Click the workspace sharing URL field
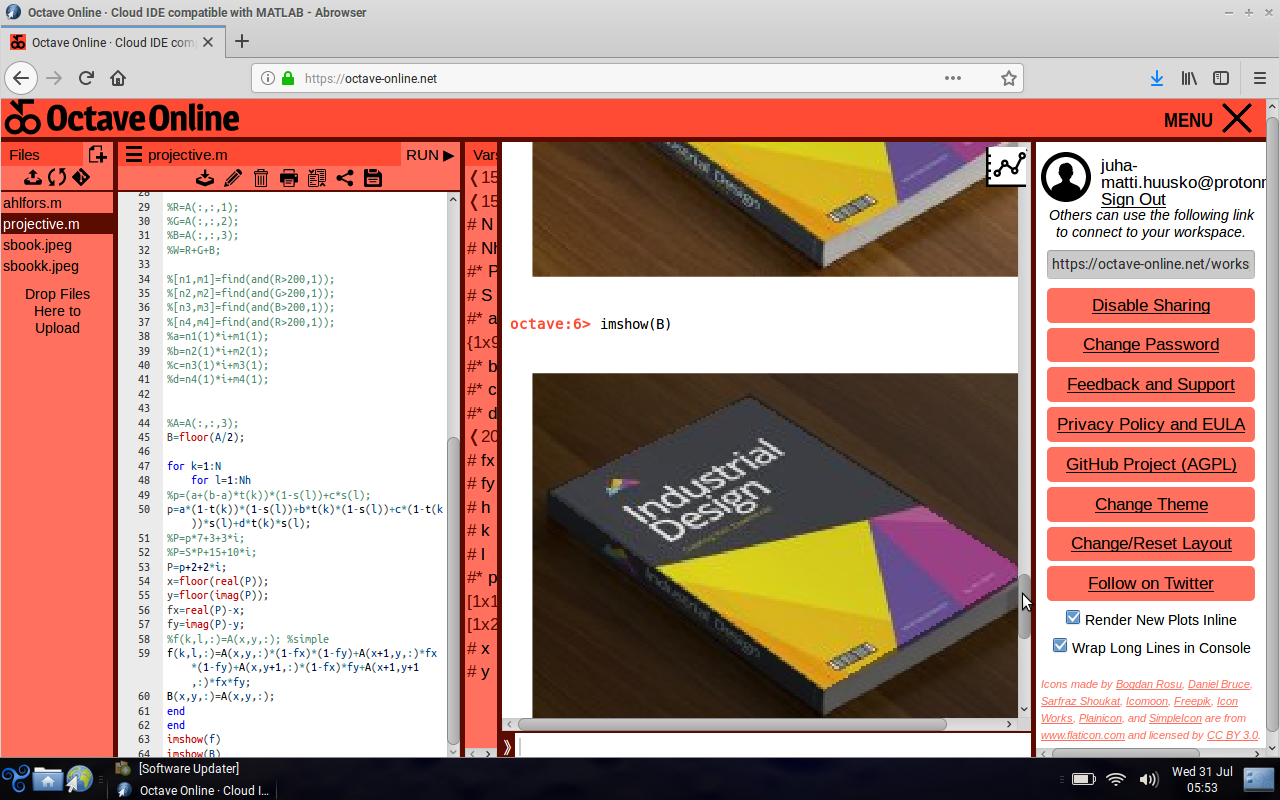This screenshot has width=1280, height=800. tap(1151, 264)
